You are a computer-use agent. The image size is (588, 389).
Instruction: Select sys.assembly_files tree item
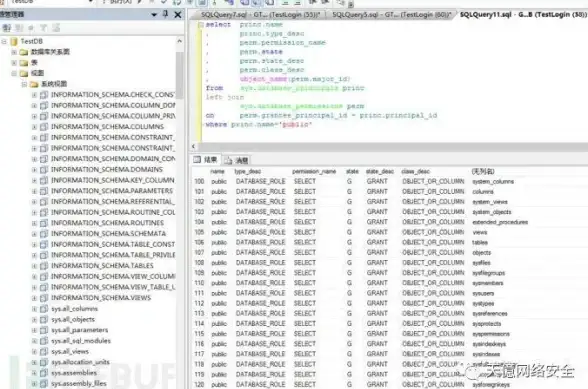pos(79,384)
